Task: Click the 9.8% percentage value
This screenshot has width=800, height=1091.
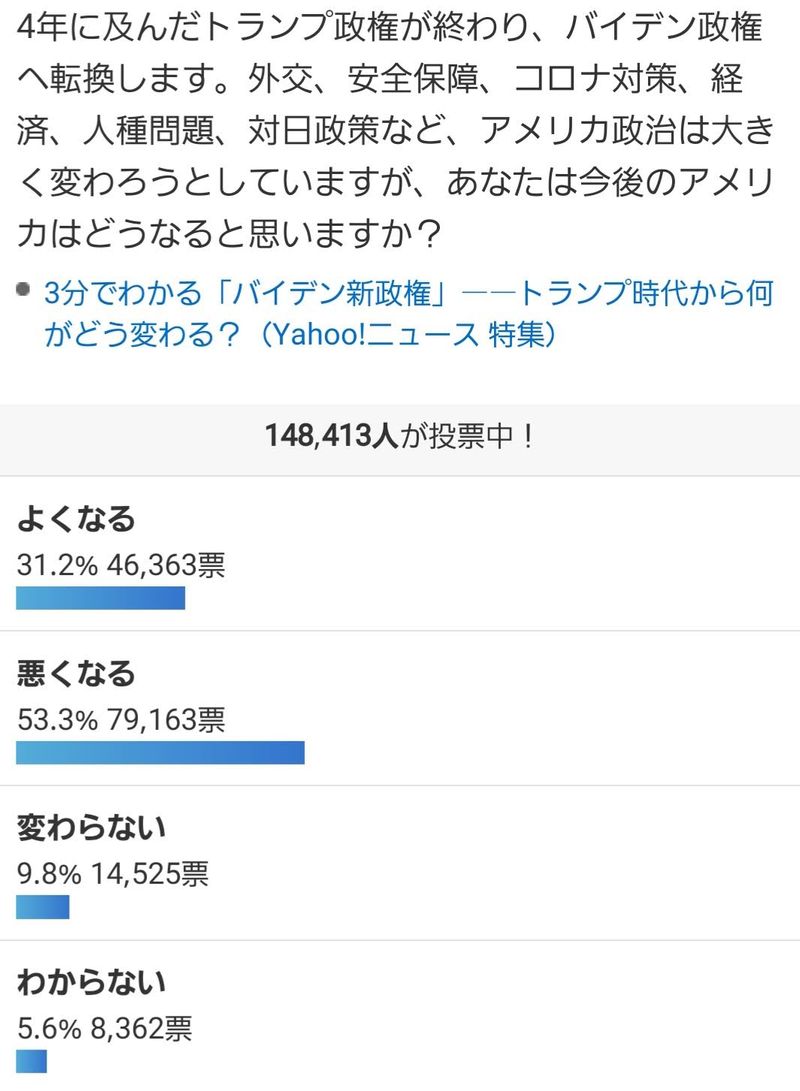Action: [49, 874]
